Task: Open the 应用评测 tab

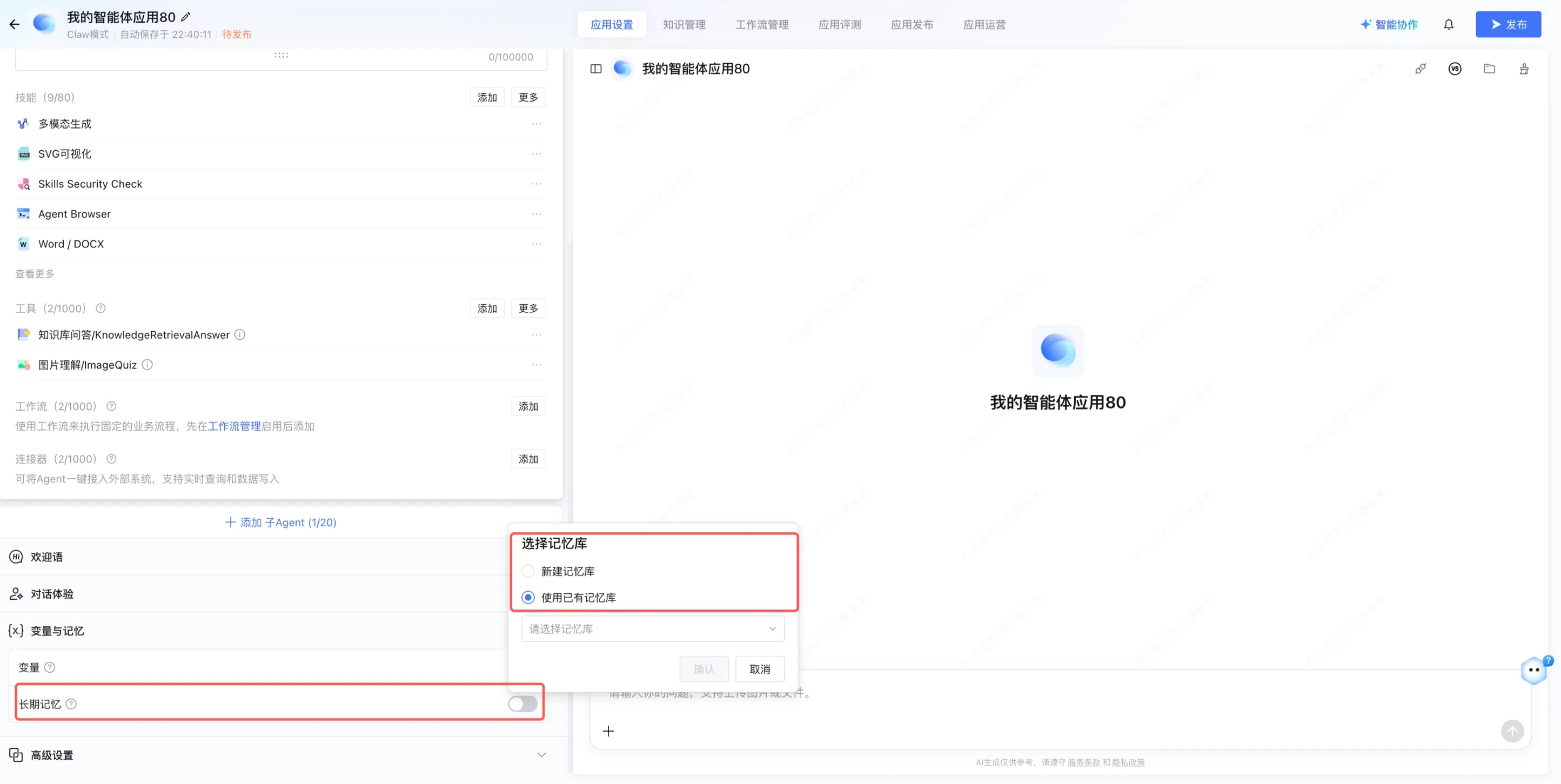Action: click(839, 24)
